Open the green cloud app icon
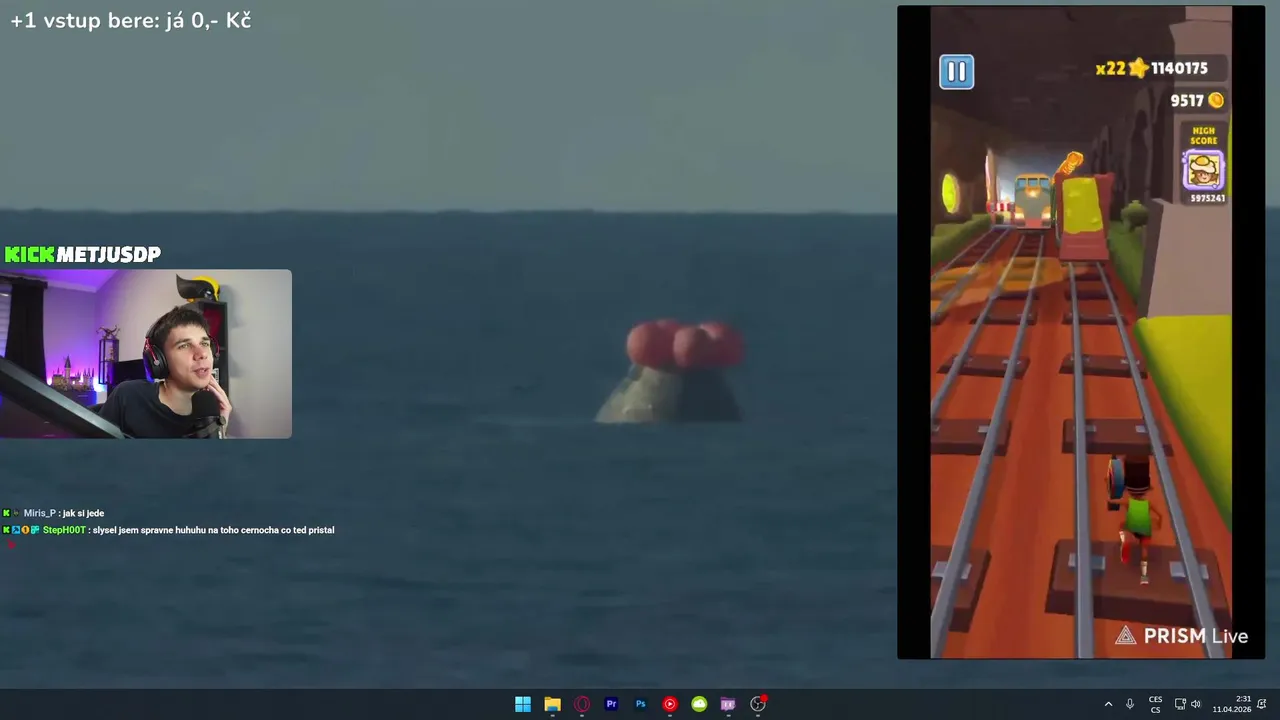 [699, 704]
